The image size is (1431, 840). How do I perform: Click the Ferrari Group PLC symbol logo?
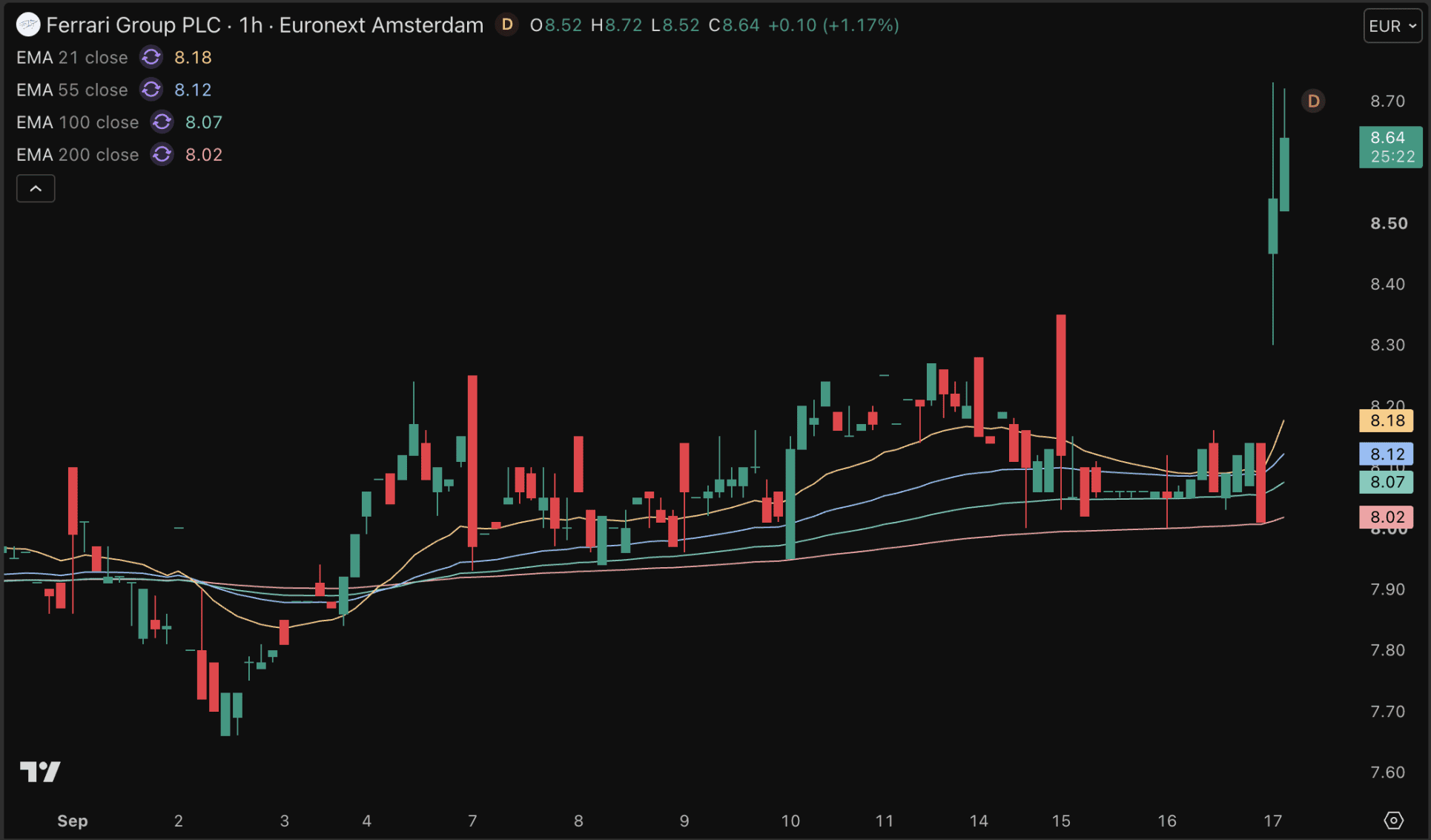click(28, 25)
